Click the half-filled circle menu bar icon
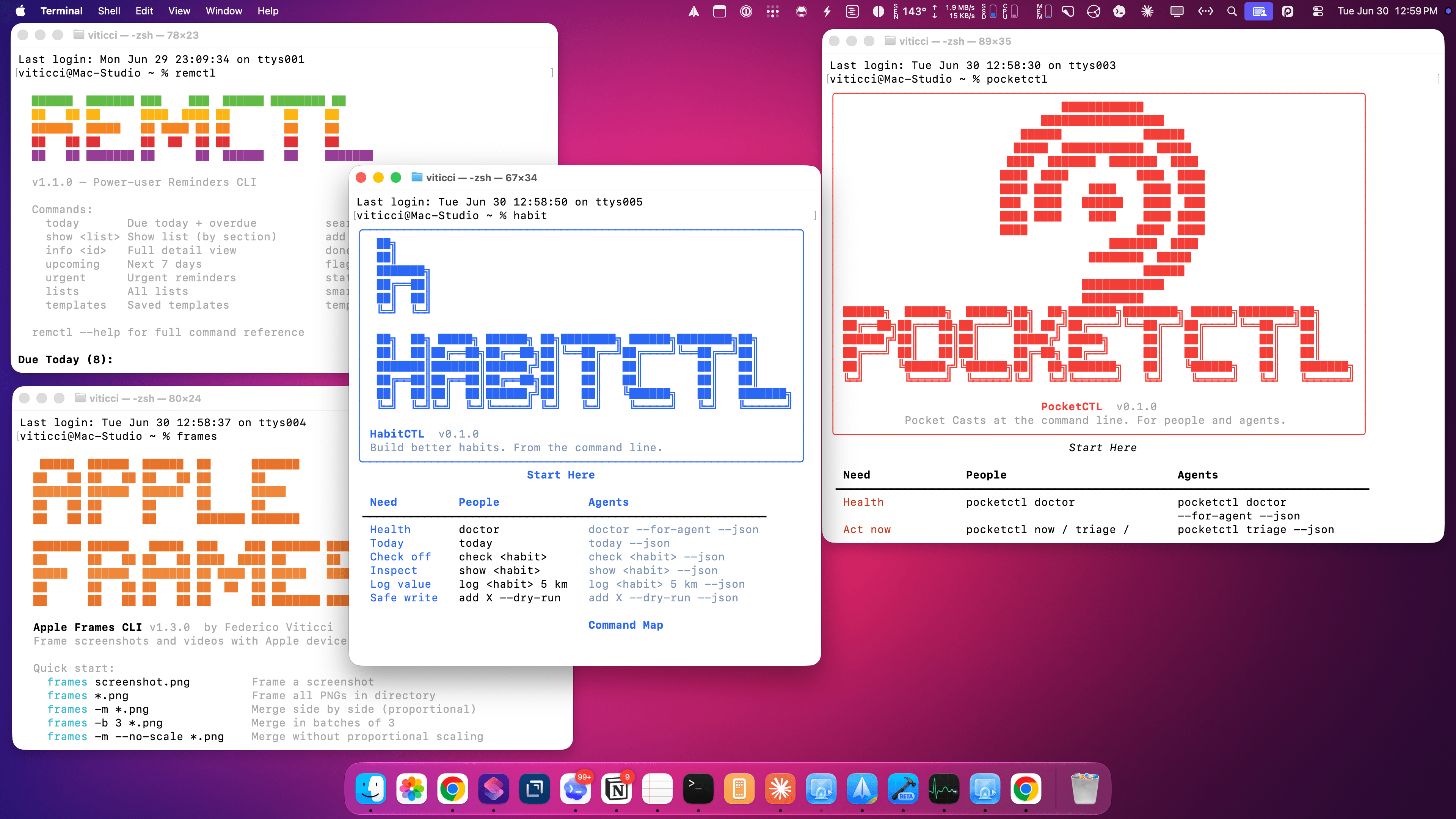 point(879,11)
